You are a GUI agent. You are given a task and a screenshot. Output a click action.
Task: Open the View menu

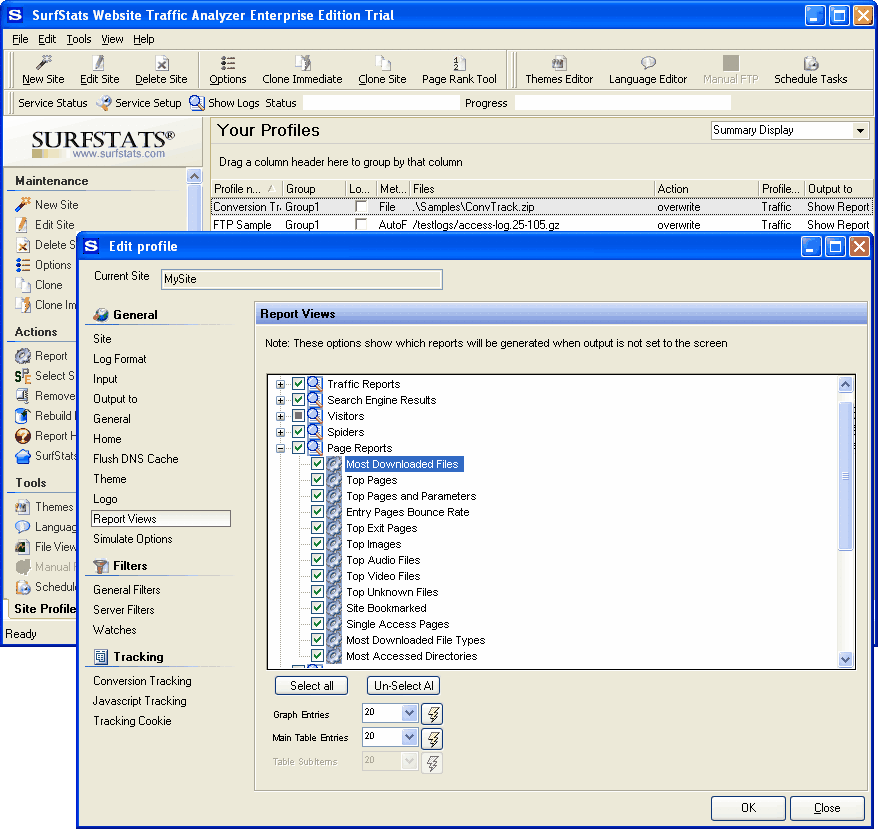112,39
